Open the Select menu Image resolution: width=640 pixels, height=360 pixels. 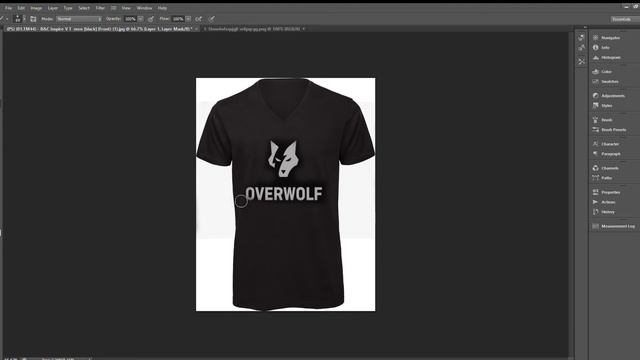coord(84,8)
